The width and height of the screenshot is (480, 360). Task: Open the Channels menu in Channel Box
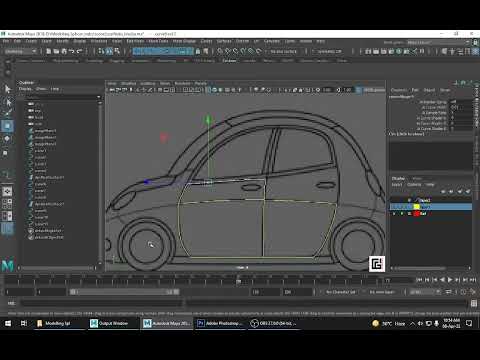(x=398, y=90)
